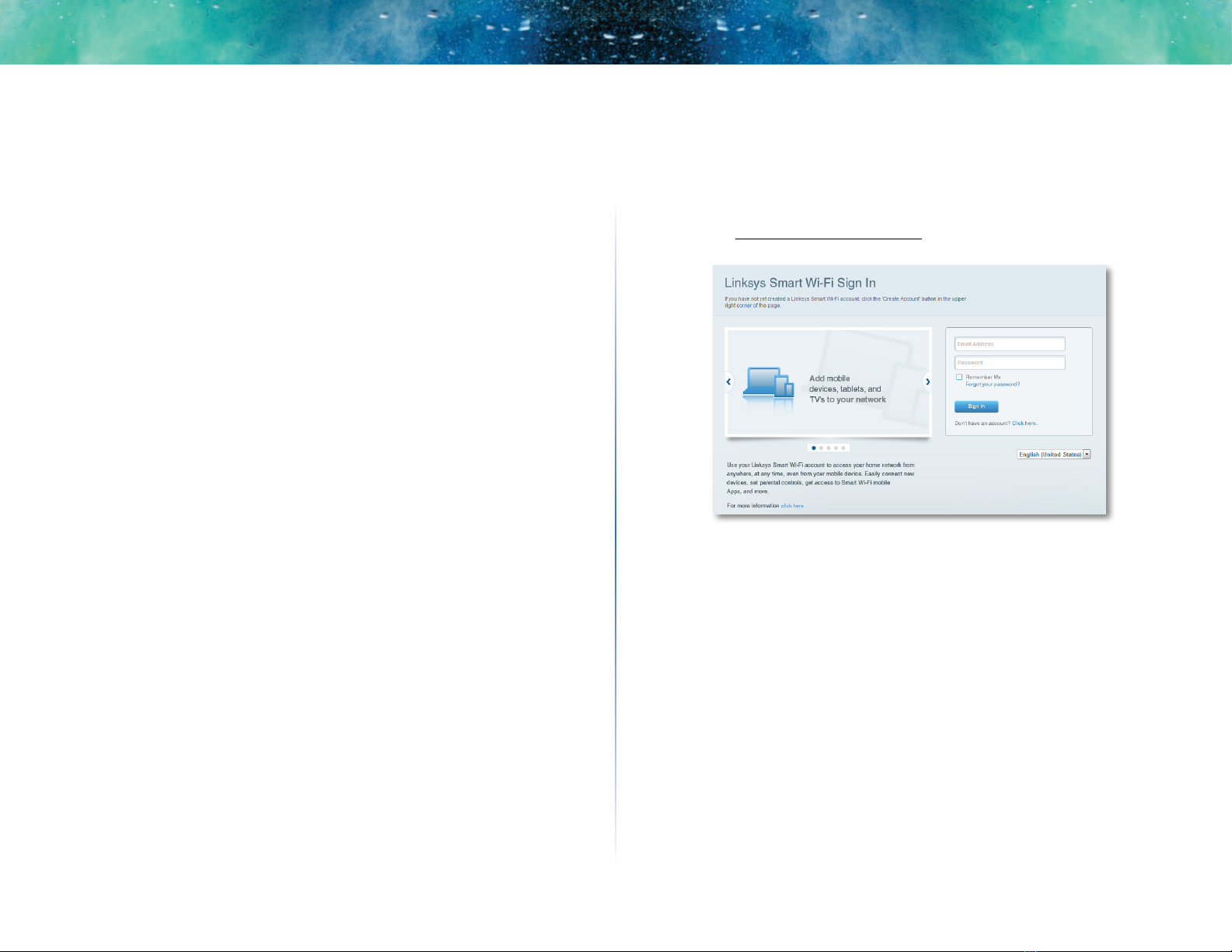Advance to the next carousel slide
This screenshot has width=1232, height=952.
tap(927, 382)
